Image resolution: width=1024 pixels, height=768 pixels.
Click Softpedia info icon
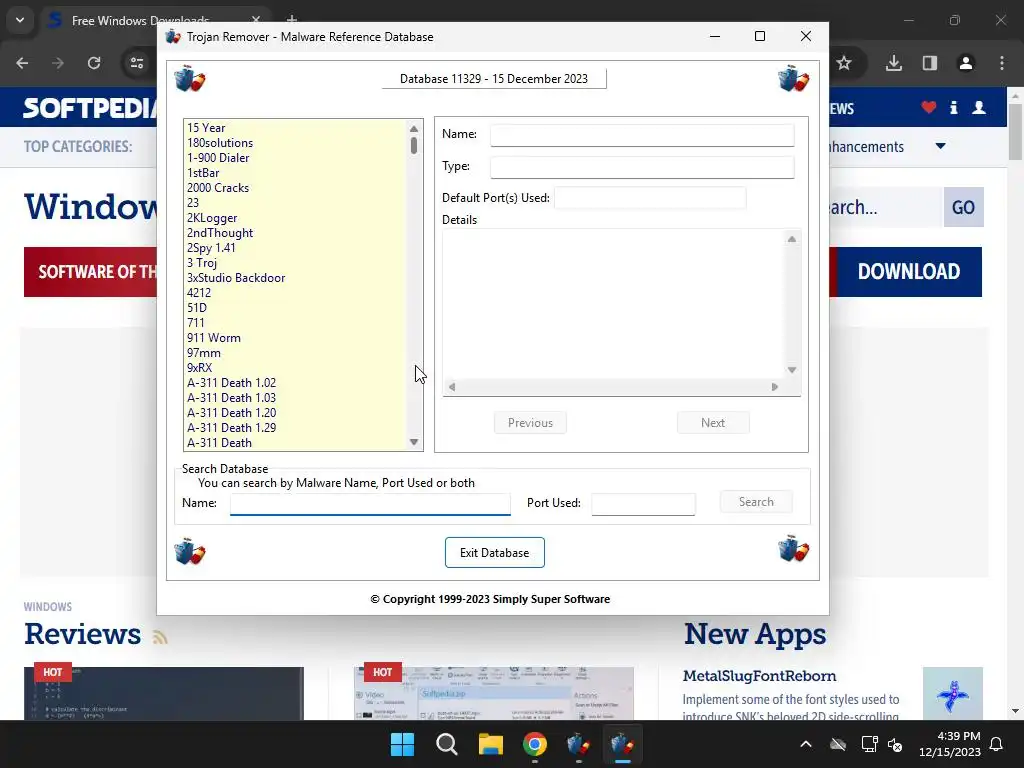coord(953,108)
